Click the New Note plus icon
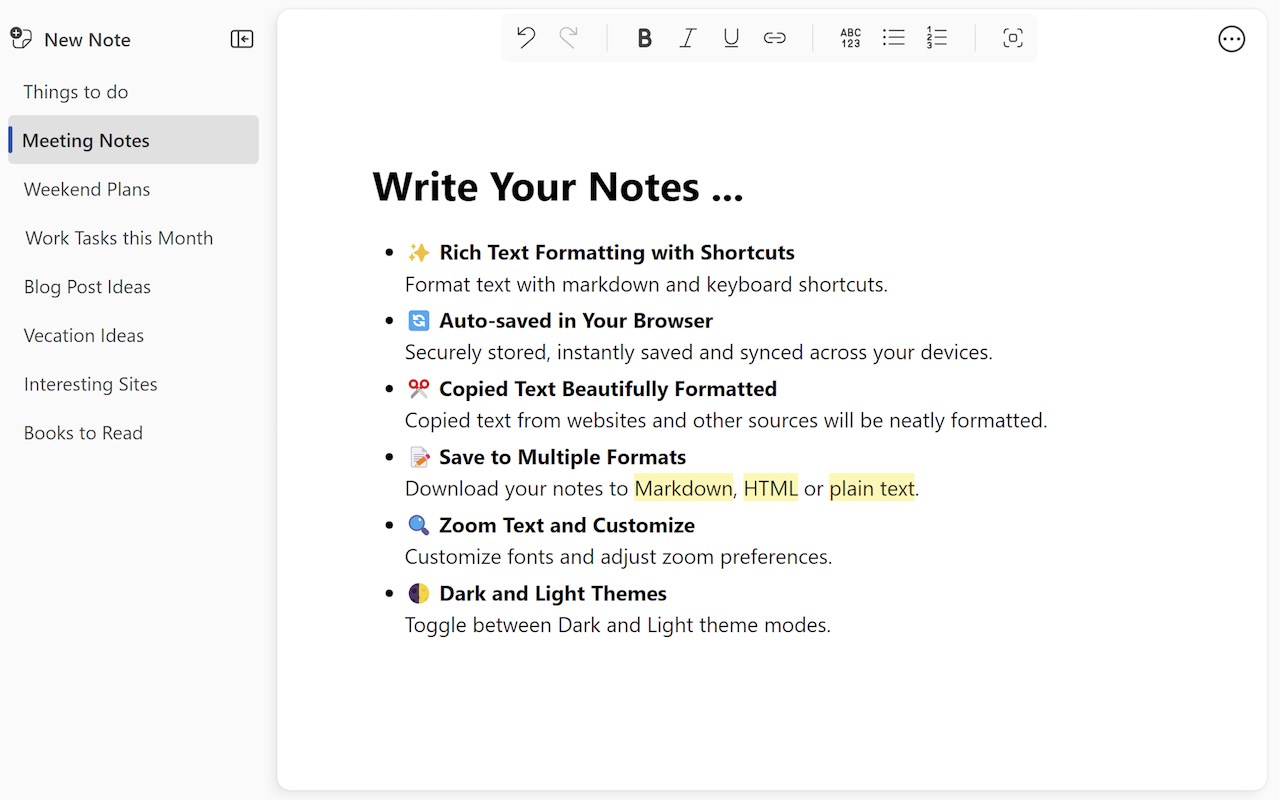Screen dimensions: 1280x800 point(21,39)
